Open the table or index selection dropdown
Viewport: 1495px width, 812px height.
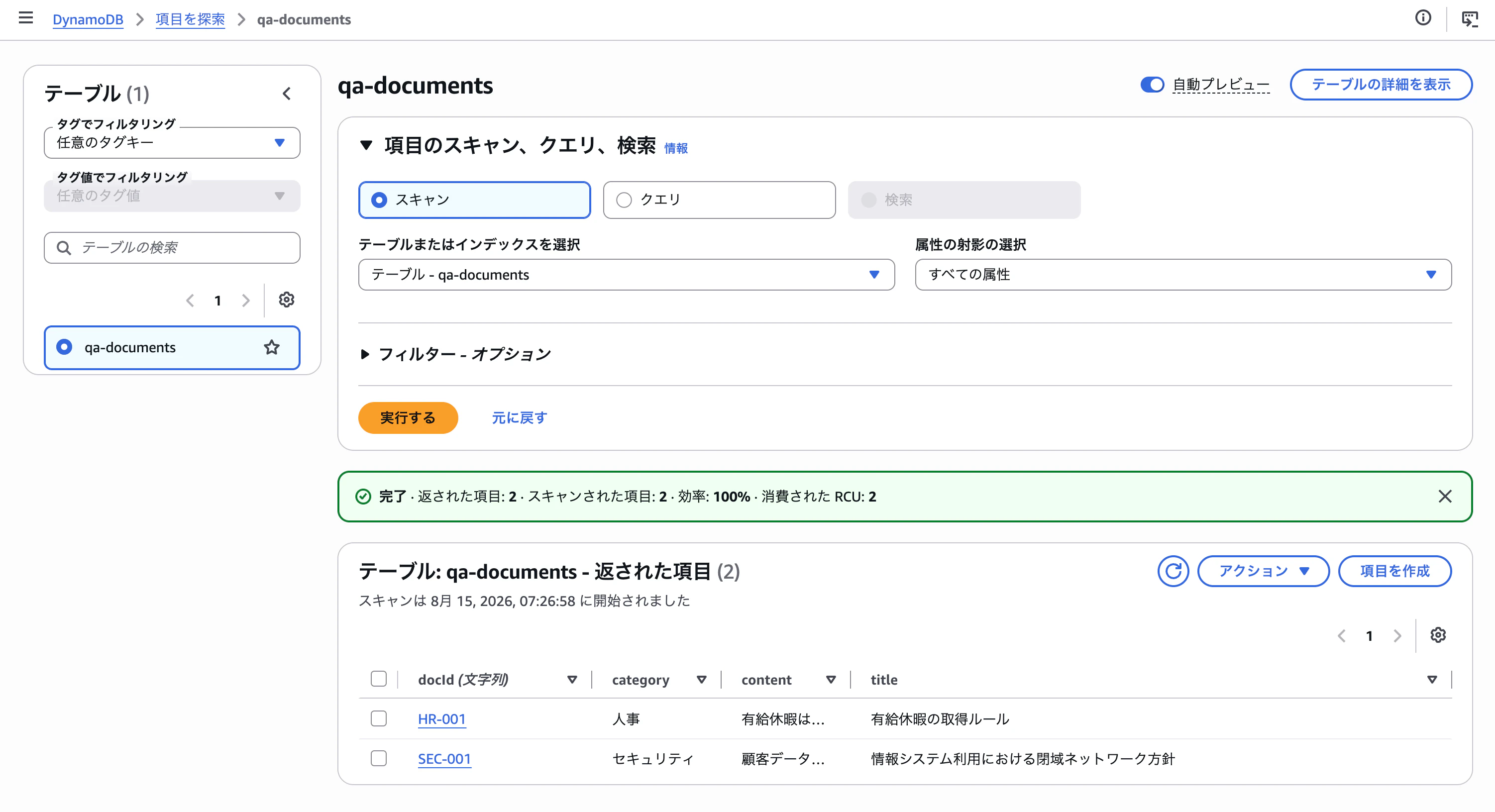pyautogui.click(x=626, y=275)
